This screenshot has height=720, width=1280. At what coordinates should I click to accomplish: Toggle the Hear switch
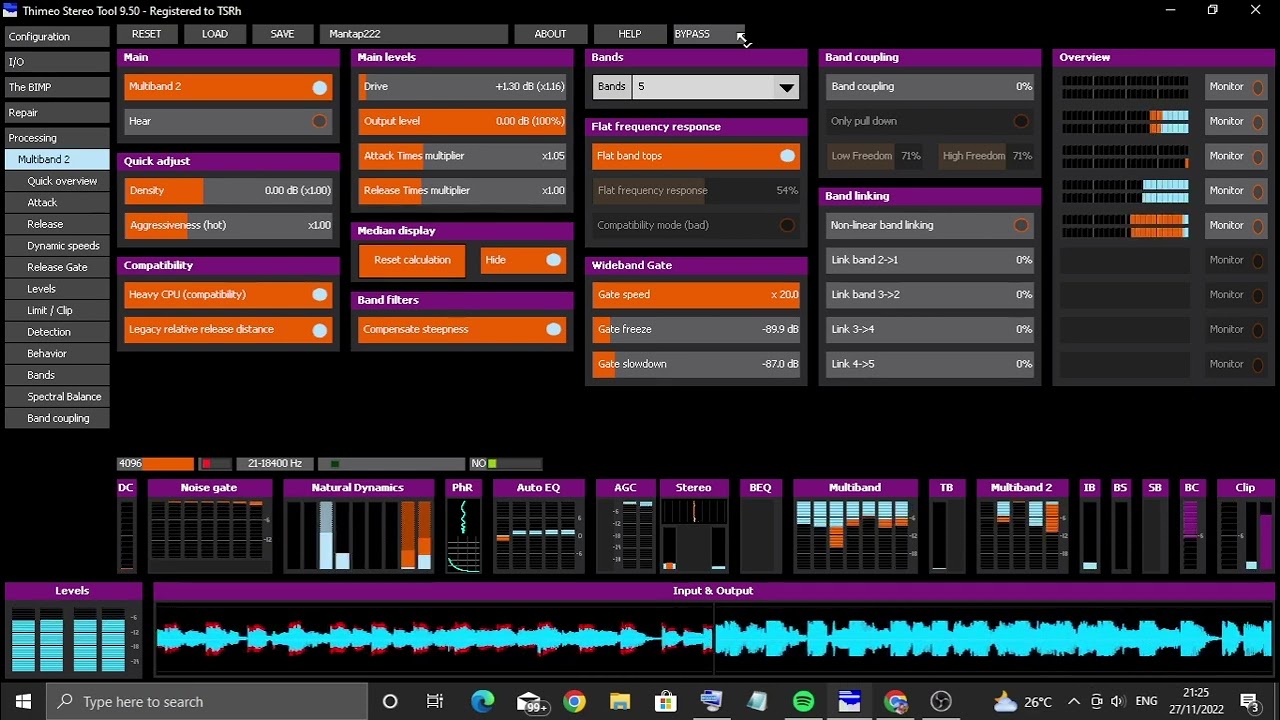pyautogui.click(x=319, y=121)
